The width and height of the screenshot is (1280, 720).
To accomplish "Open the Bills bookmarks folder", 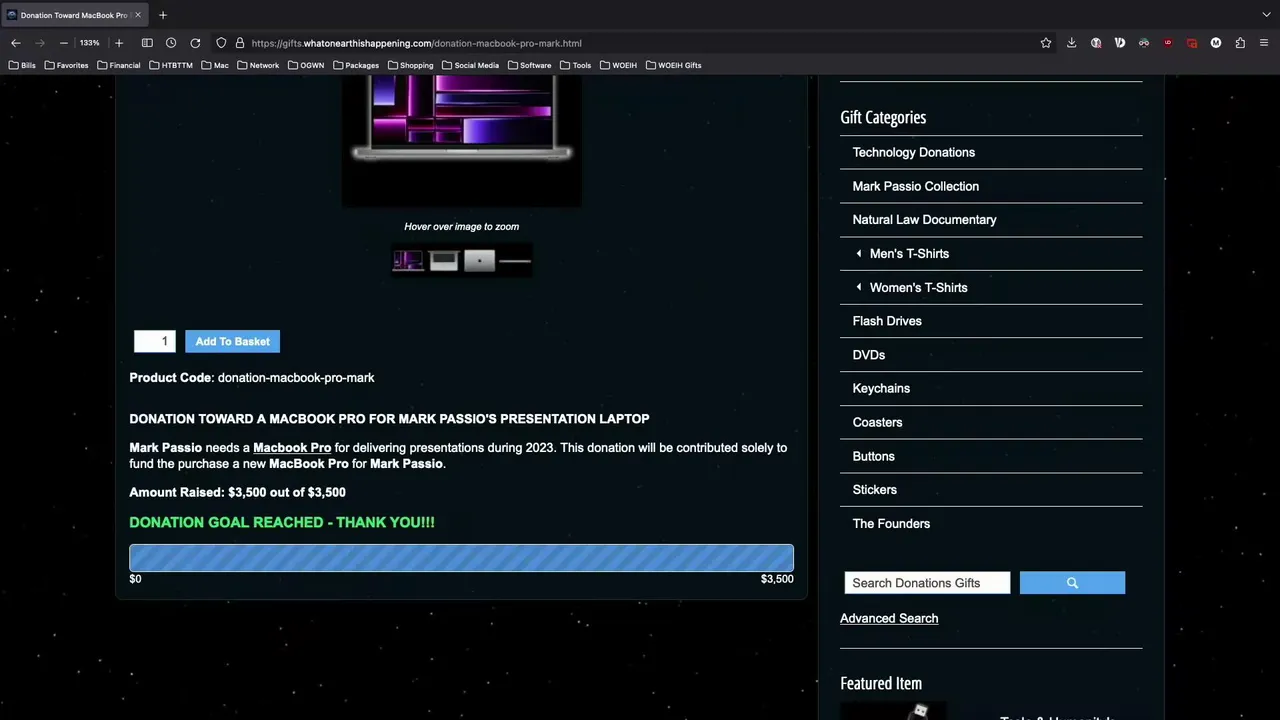I will click(22, 65).
